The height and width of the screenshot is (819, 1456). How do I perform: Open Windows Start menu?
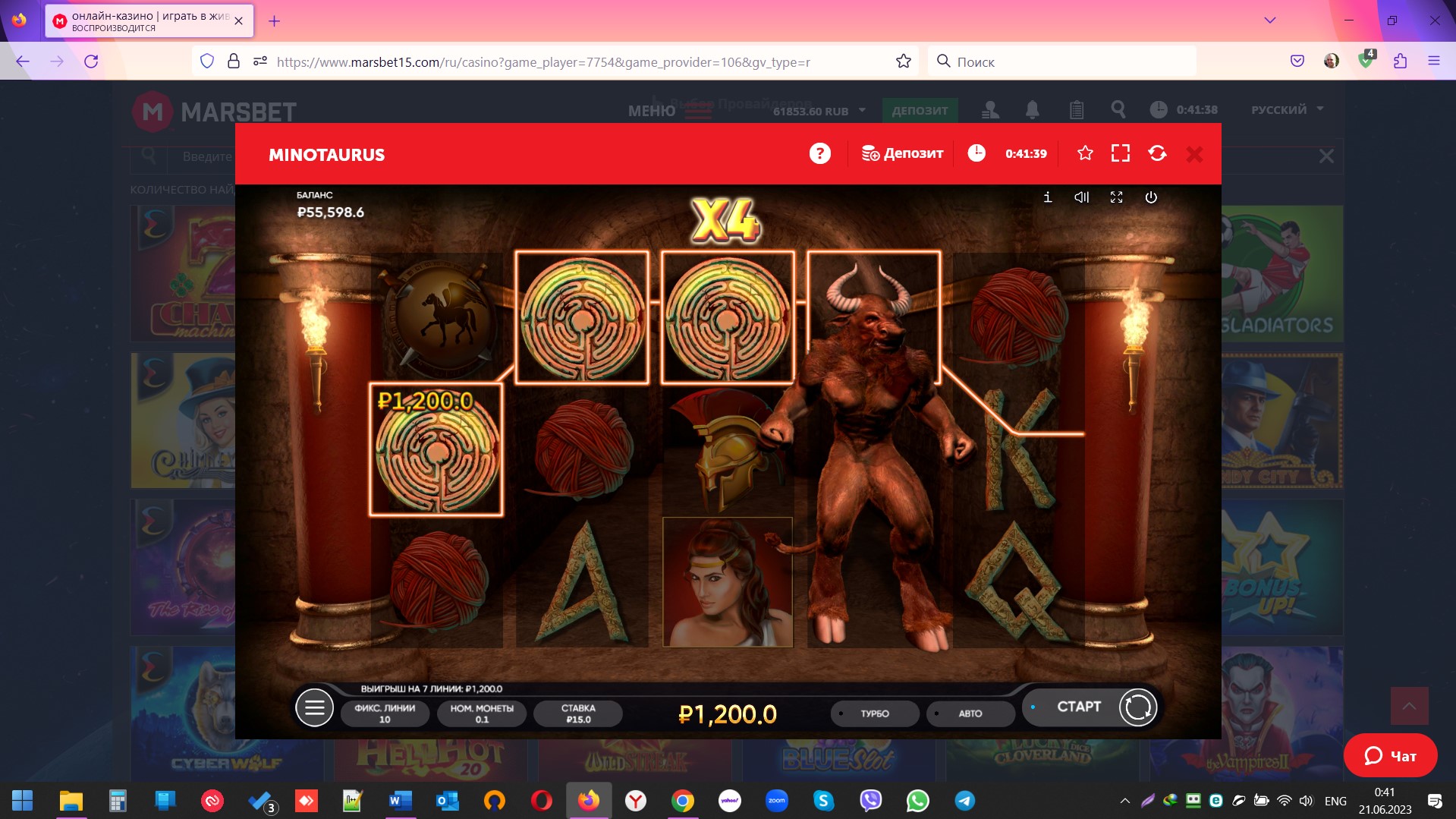tap(22, 801)
